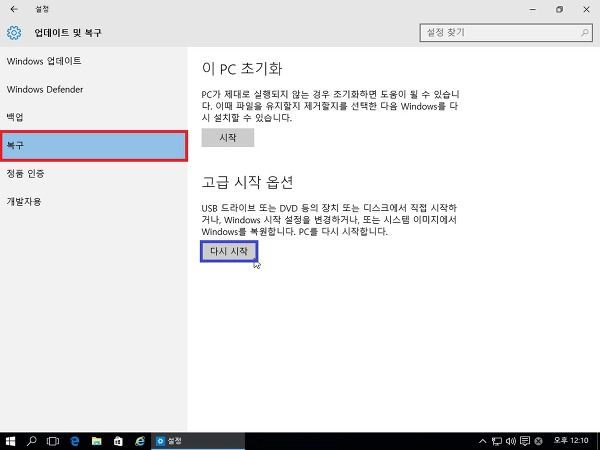The height and width of the screenshot is (450, 600).
Task: Switch to the 설정 taskbar app
Action: pyautogui.click(x=198, y=441)
